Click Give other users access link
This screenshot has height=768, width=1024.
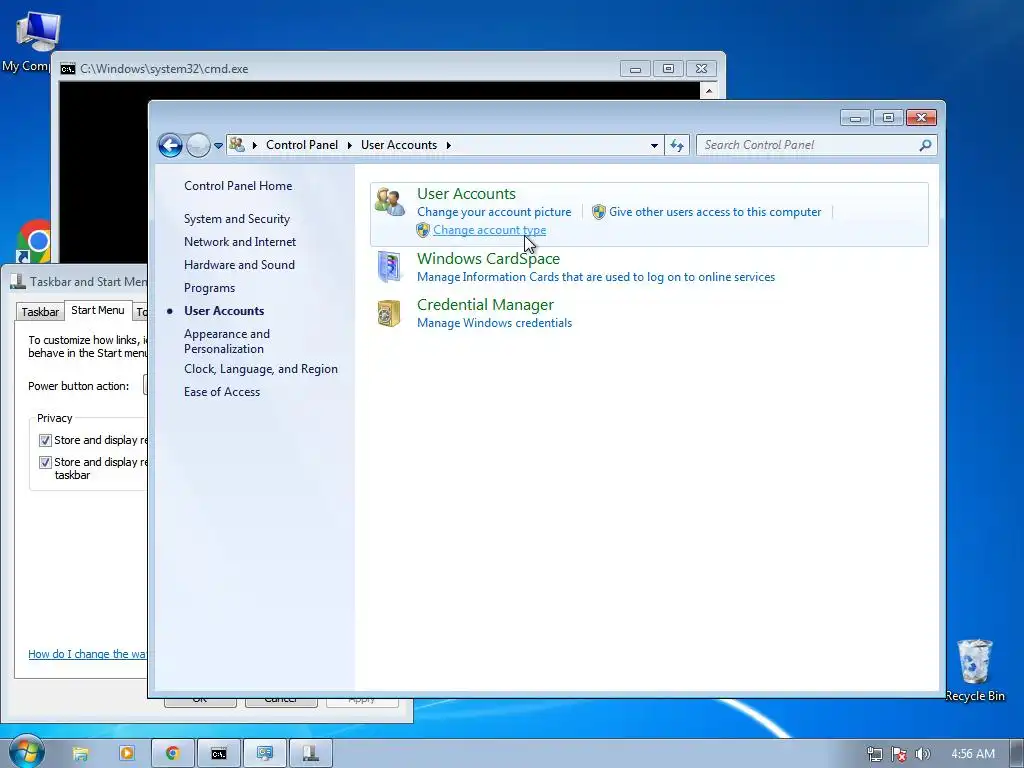tap(715, 212)
